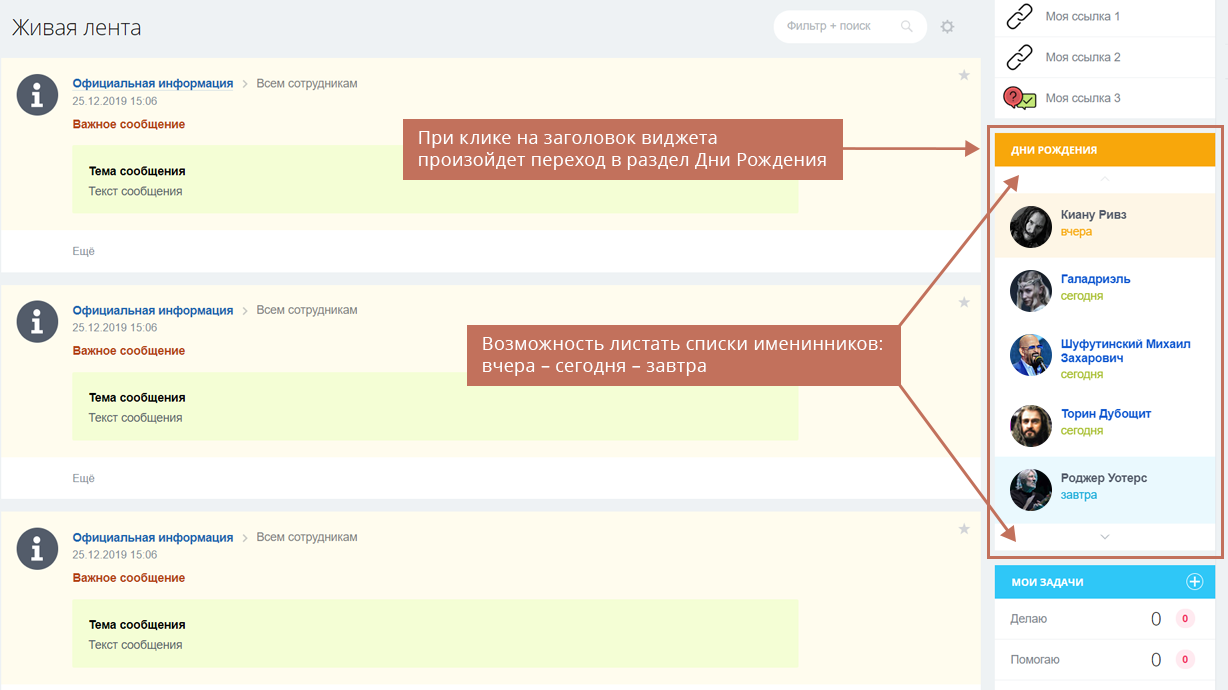This screenshot has width=1228, height=690.
Task: Open the chain icon of Моя ссылка 2
Action: point(1019,57)
